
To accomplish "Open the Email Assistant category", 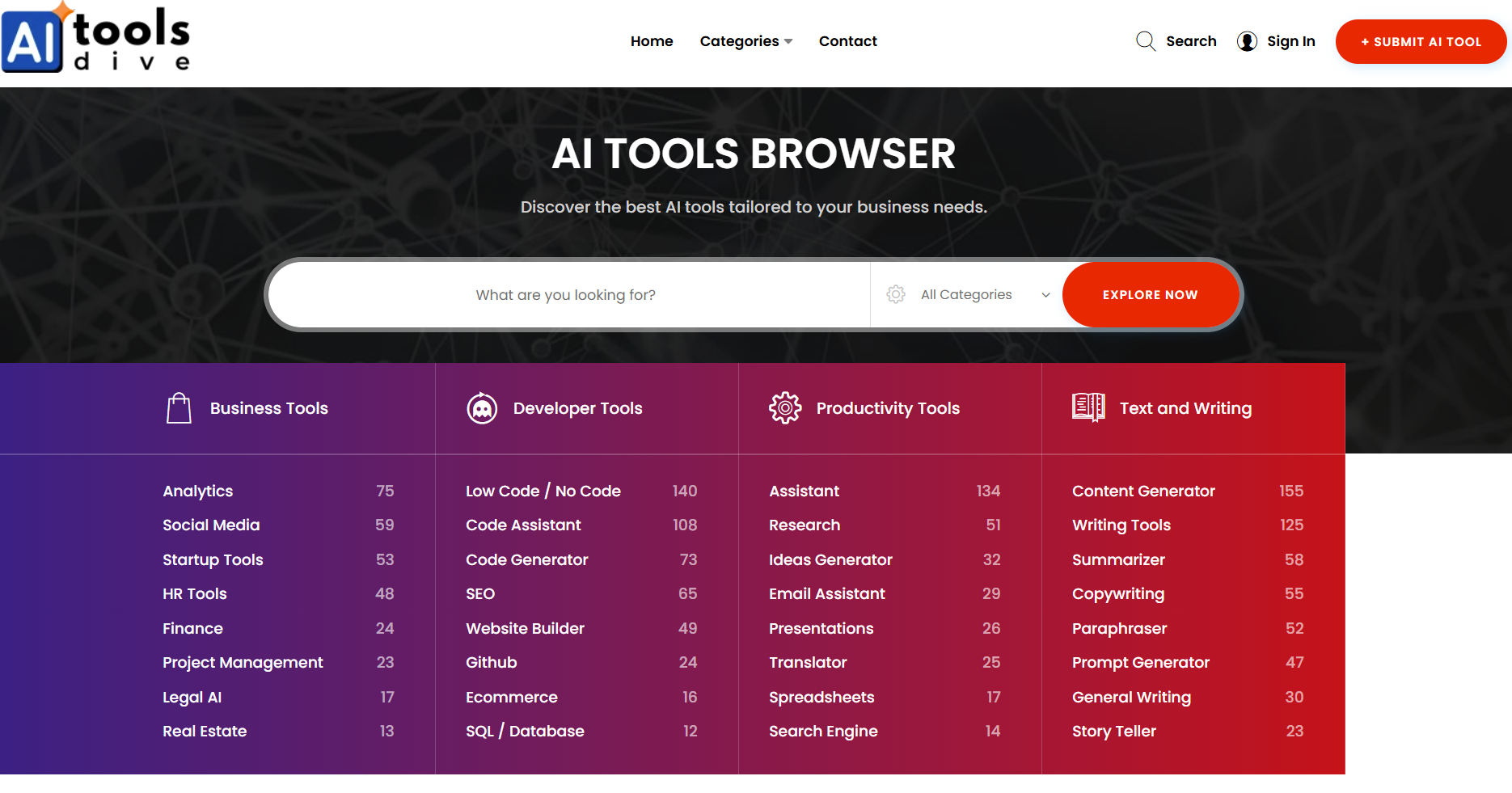I will pos(826,593).
